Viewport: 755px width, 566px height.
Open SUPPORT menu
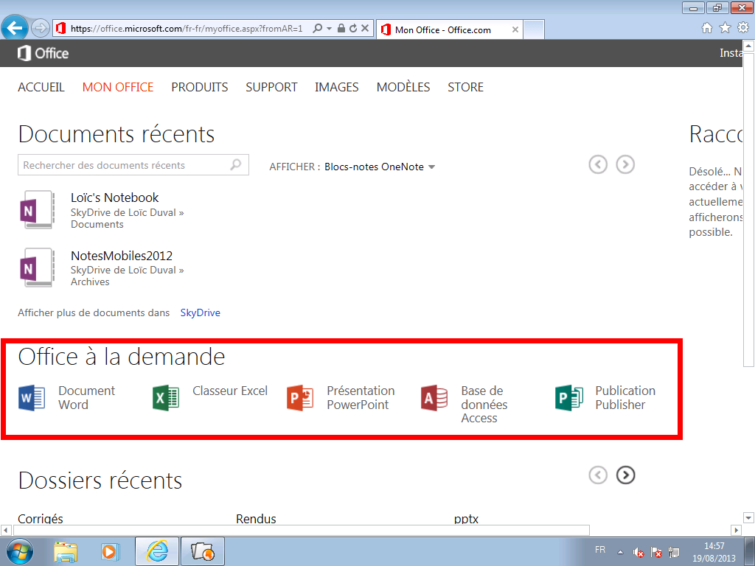(x=272, y=87)
